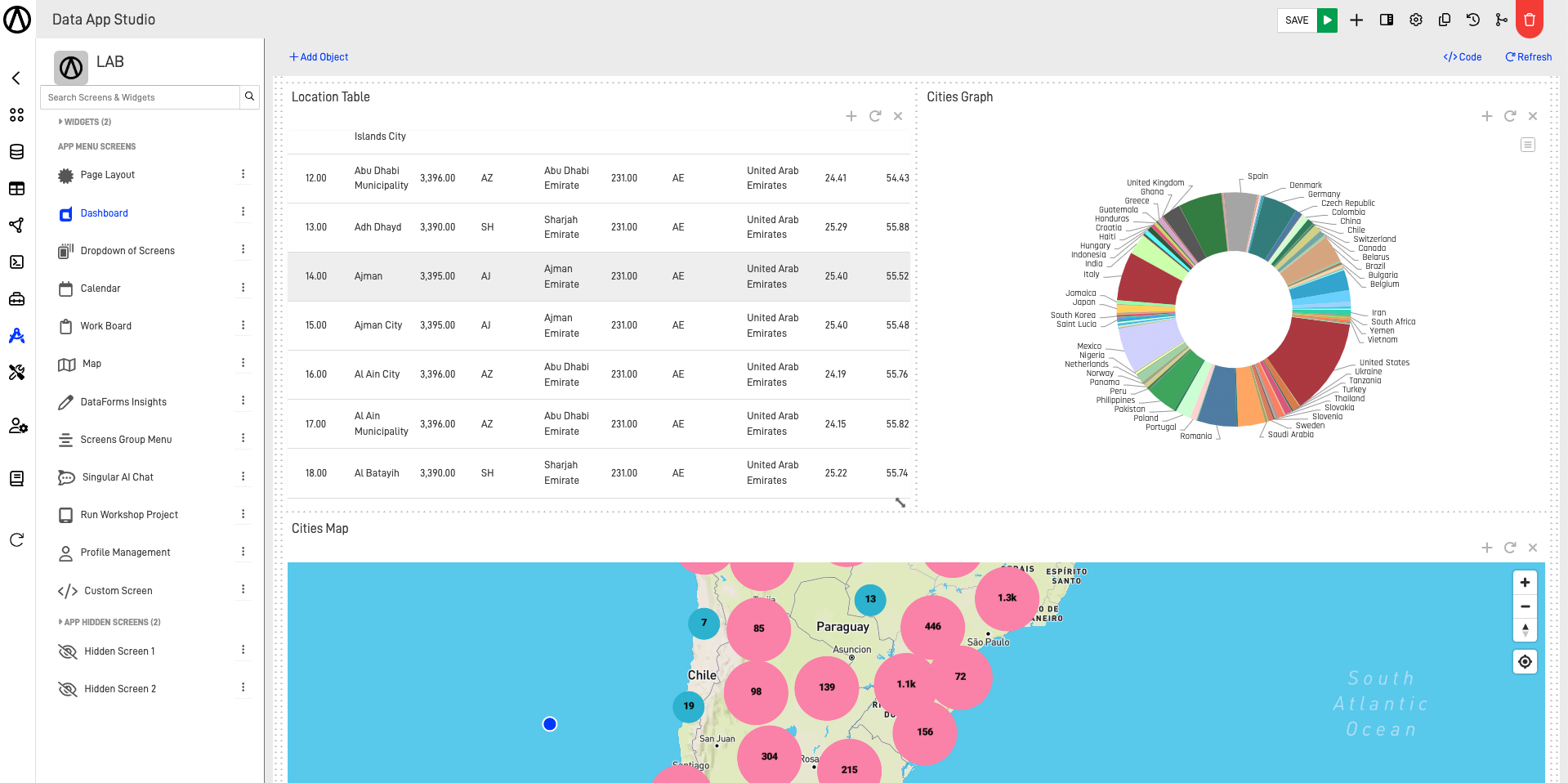Click the blue location dot on map
1568x783 pixels.
click(x=550, y=724)
